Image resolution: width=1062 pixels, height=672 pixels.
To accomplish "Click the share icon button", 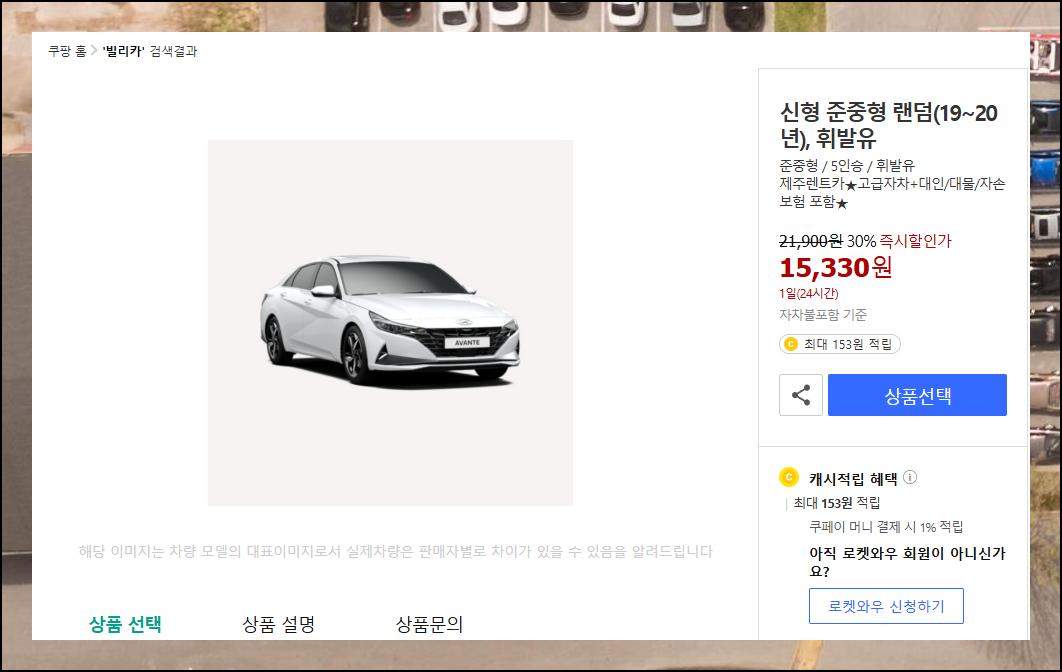I will click(801, 395).
